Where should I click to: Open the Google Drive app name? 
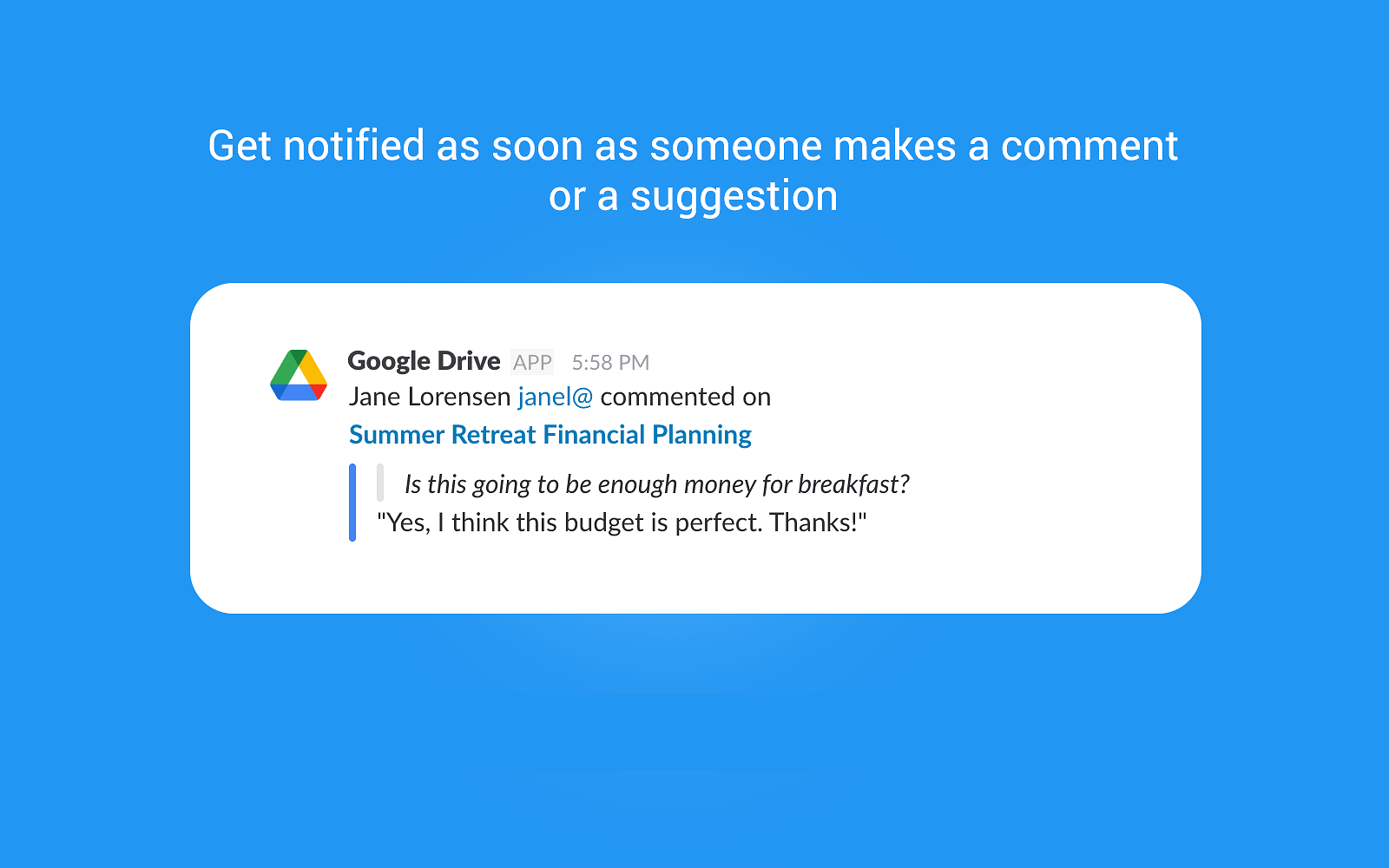(424, 361)
